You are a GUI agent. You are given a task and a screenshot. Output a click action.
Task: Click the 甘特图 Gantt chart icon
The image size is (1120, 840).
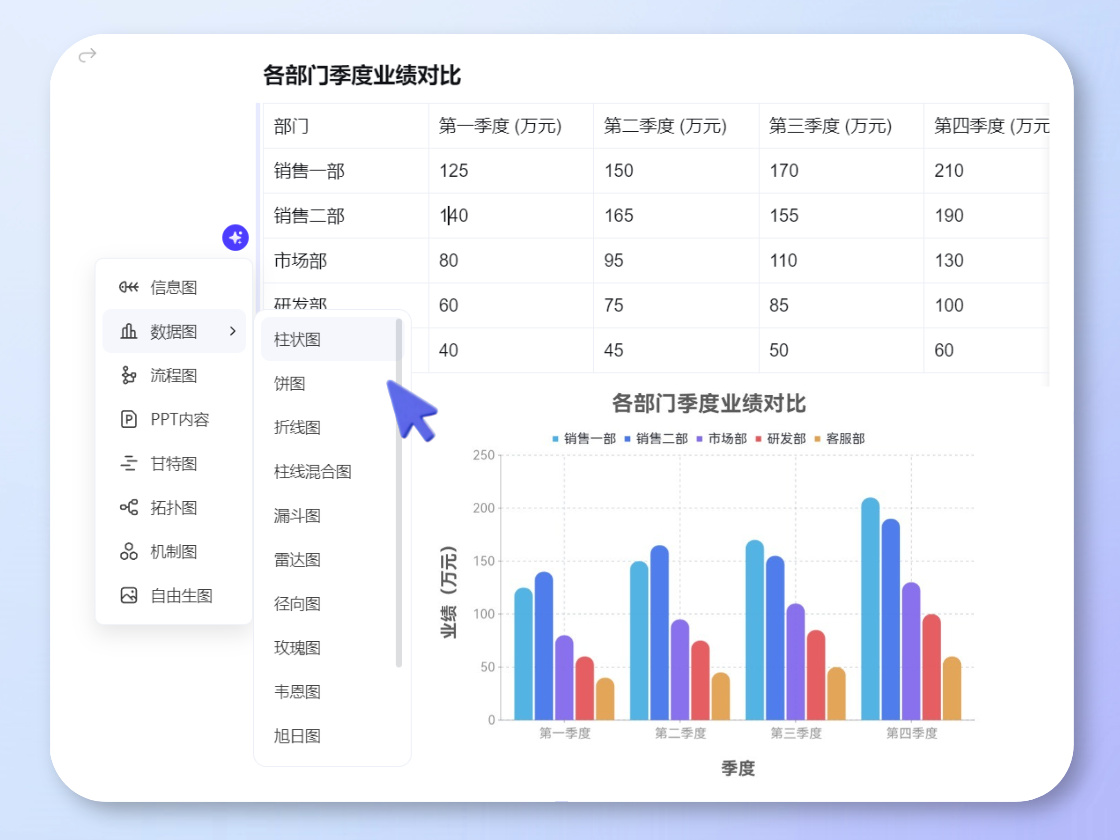click(128, 464)
